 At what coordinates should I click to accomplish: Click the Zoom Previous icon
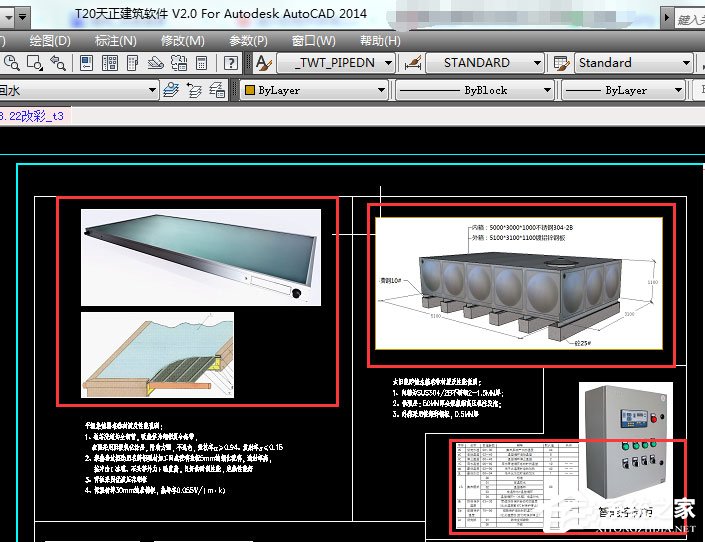[x=57, y=63]
